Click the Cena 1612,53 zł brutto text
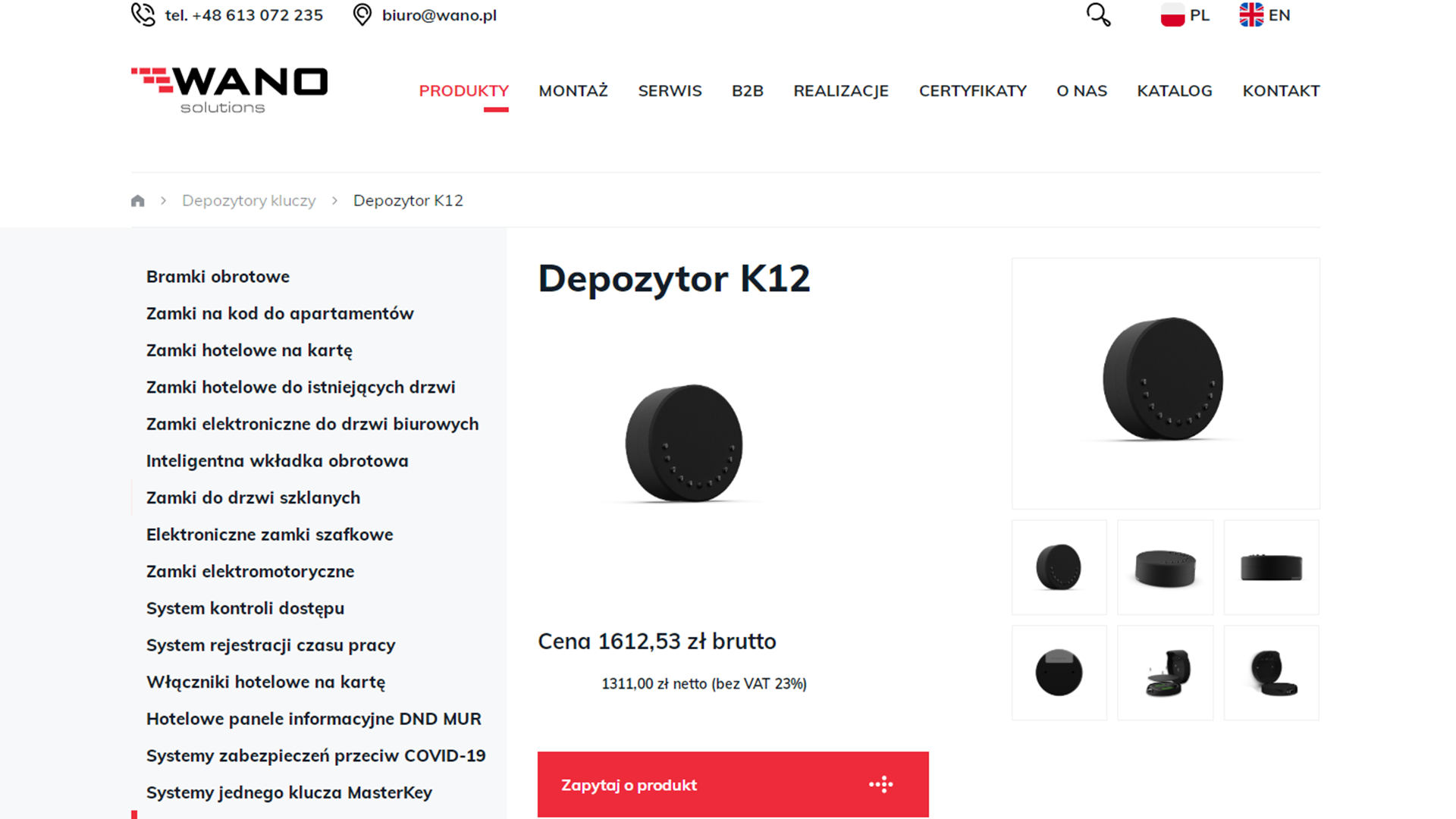 pyautogui.click(x=657, y=642)
